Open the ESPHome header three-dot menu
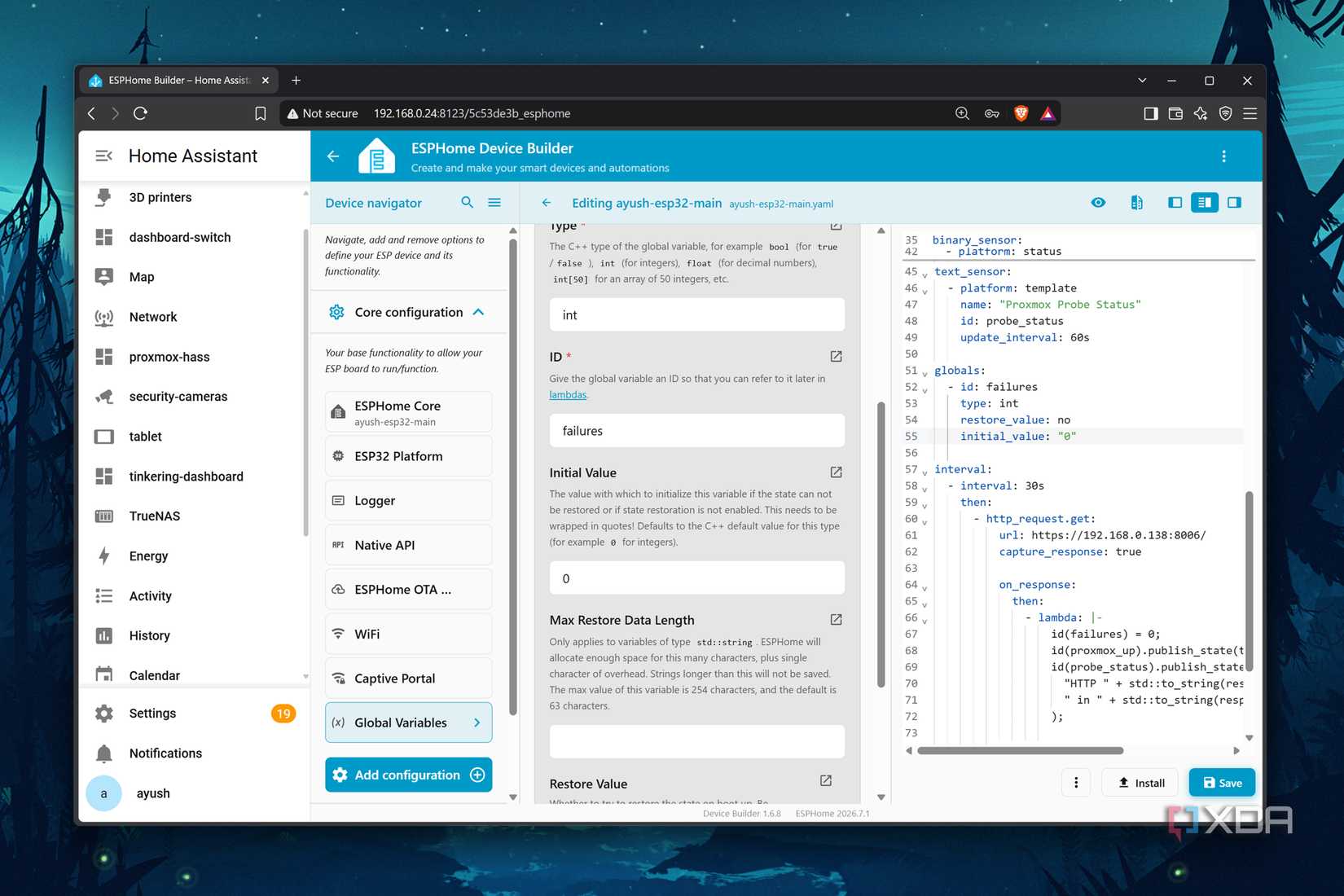The width and height of the screenshot is (1344, 896). point(1223,156)
